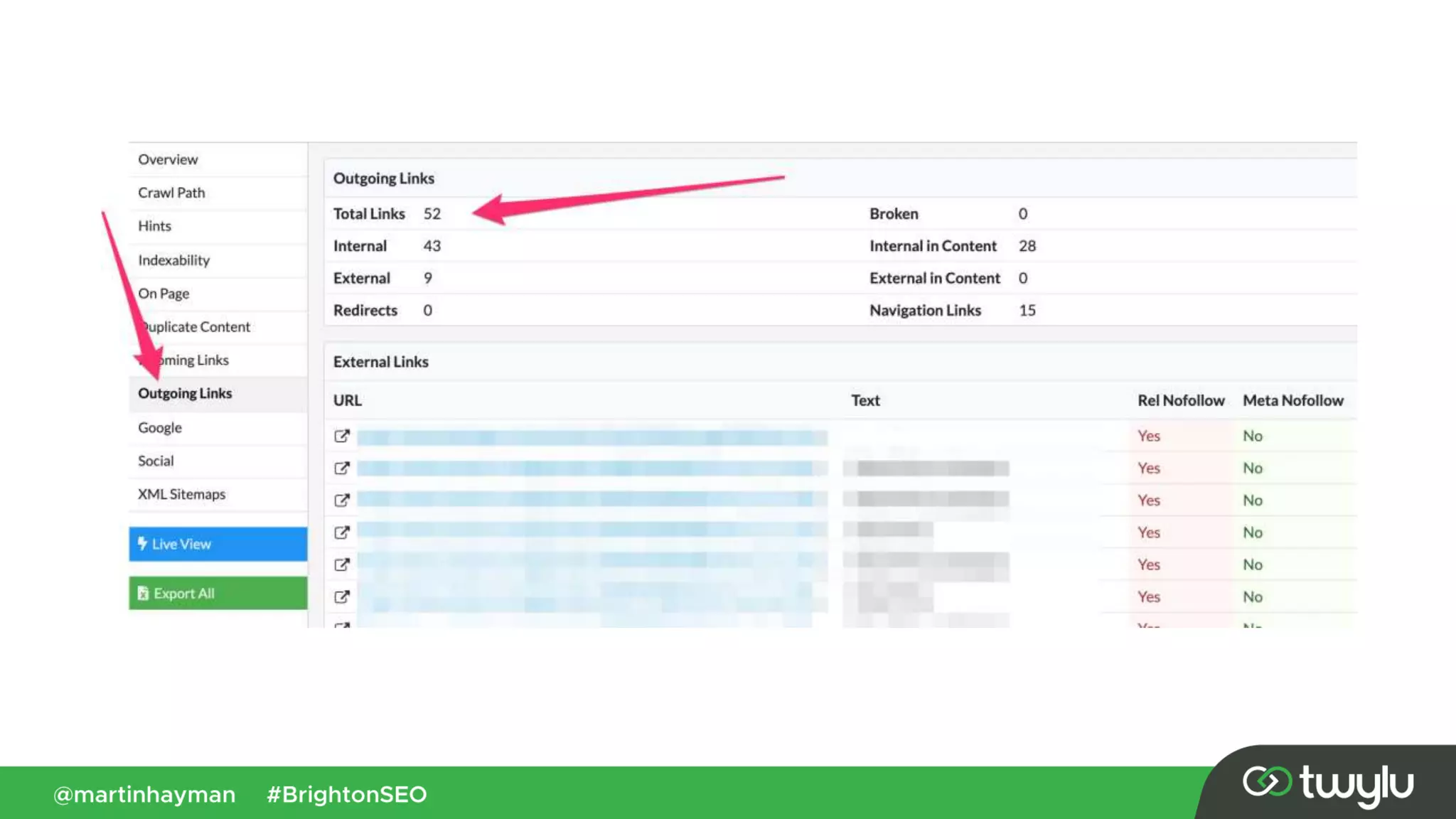Switch to the On Page section
The width and height of the screenshot is (1456, 819).
pyautogui.click(x=164, y=294)
